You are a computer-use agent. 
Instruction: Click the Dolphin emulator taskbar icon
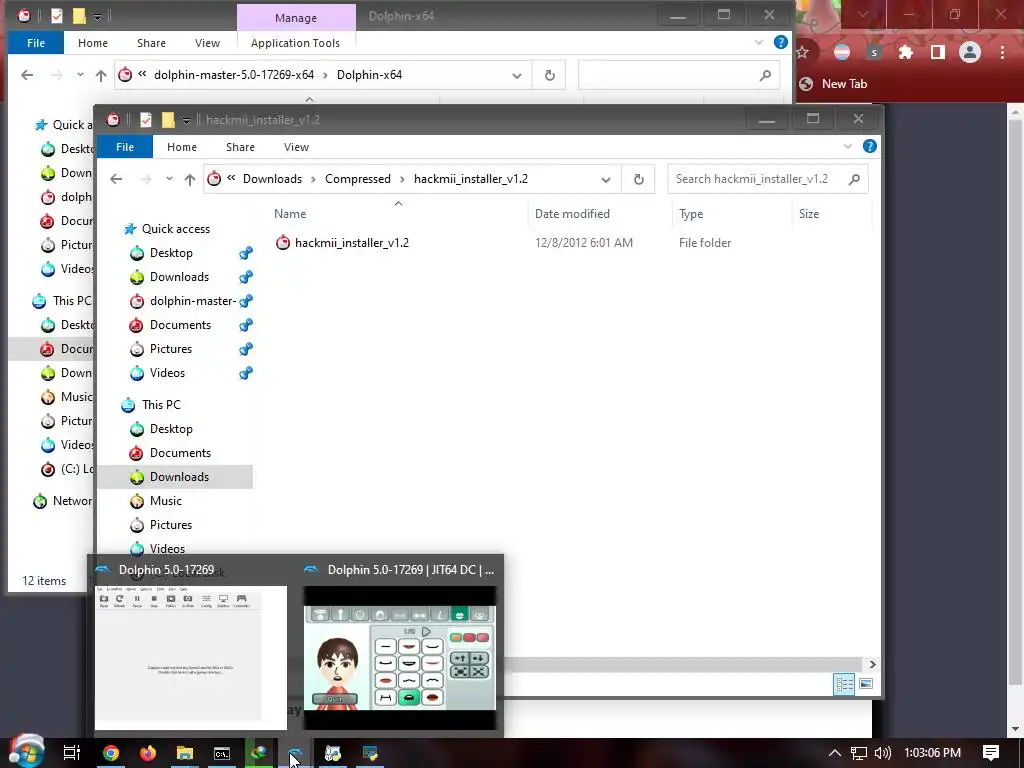(x=296, y=753)
